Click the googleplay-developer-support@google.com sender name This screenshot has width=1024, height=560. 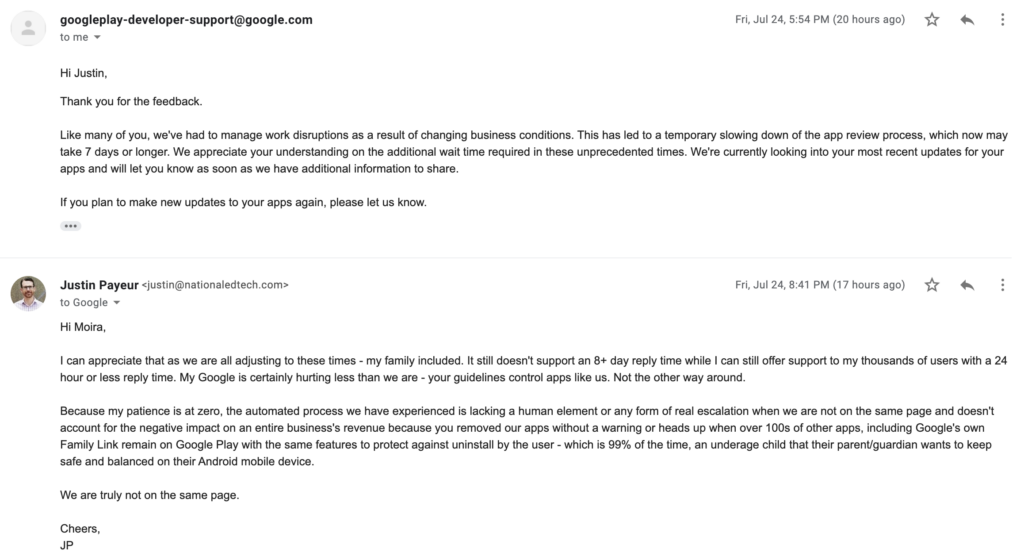pos(186,20)
